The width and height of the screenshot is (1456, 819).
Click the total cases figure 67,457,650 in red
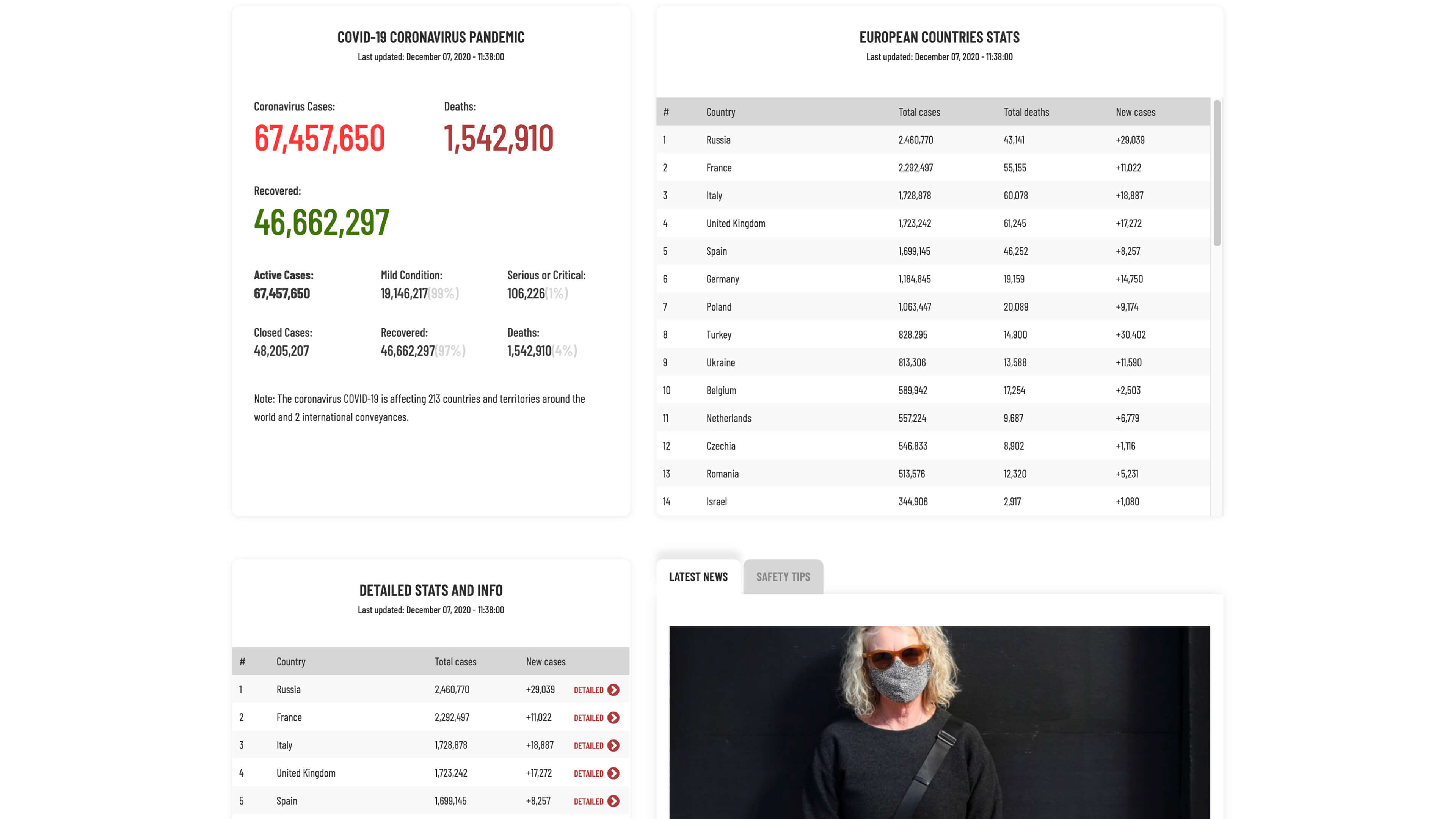pyautogui.click(x=319, y=138)
